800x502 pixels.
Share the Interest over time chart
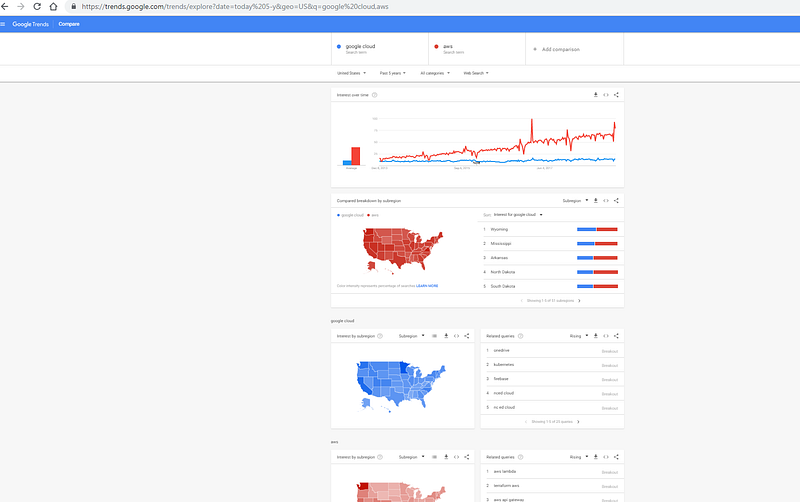click(x=617, y=95)
